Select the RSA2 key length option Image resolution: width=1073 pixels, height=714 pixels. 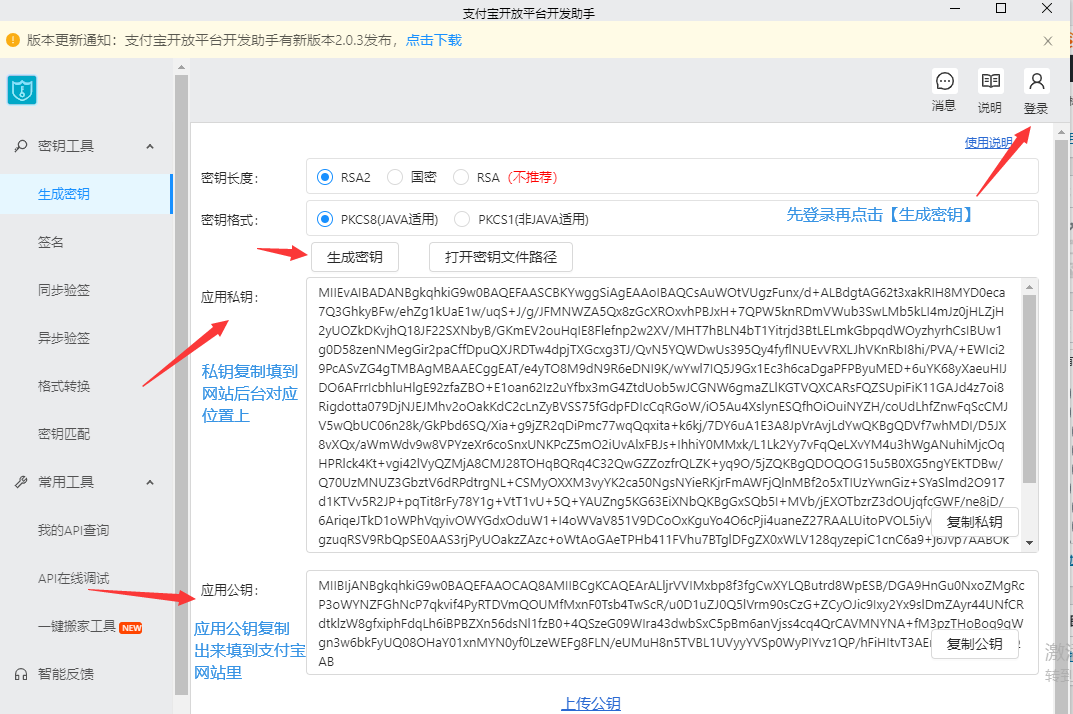[325, 177]
